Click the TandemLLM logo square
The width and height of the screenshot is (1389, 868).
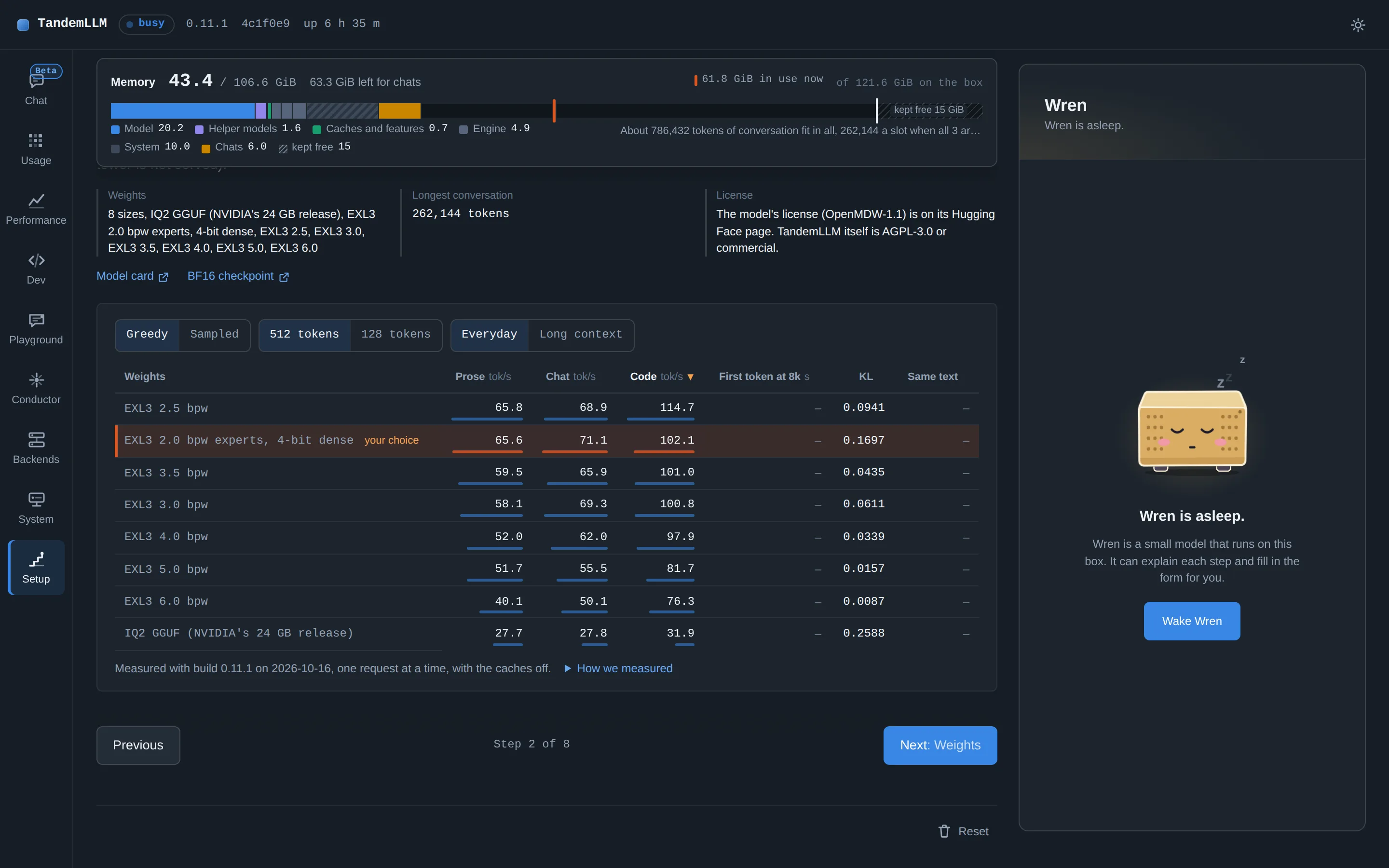(x=23, y=24)
